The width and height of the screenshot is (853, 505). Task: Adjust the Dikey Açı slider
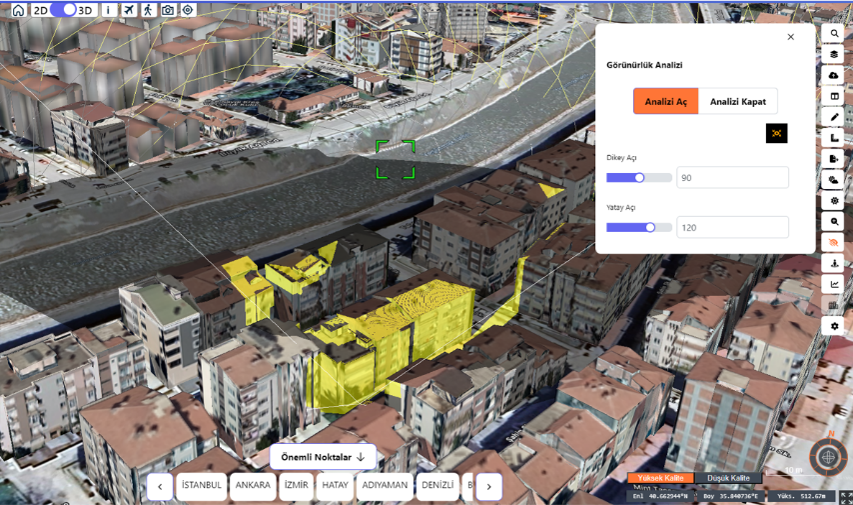[x=639, y=178]
